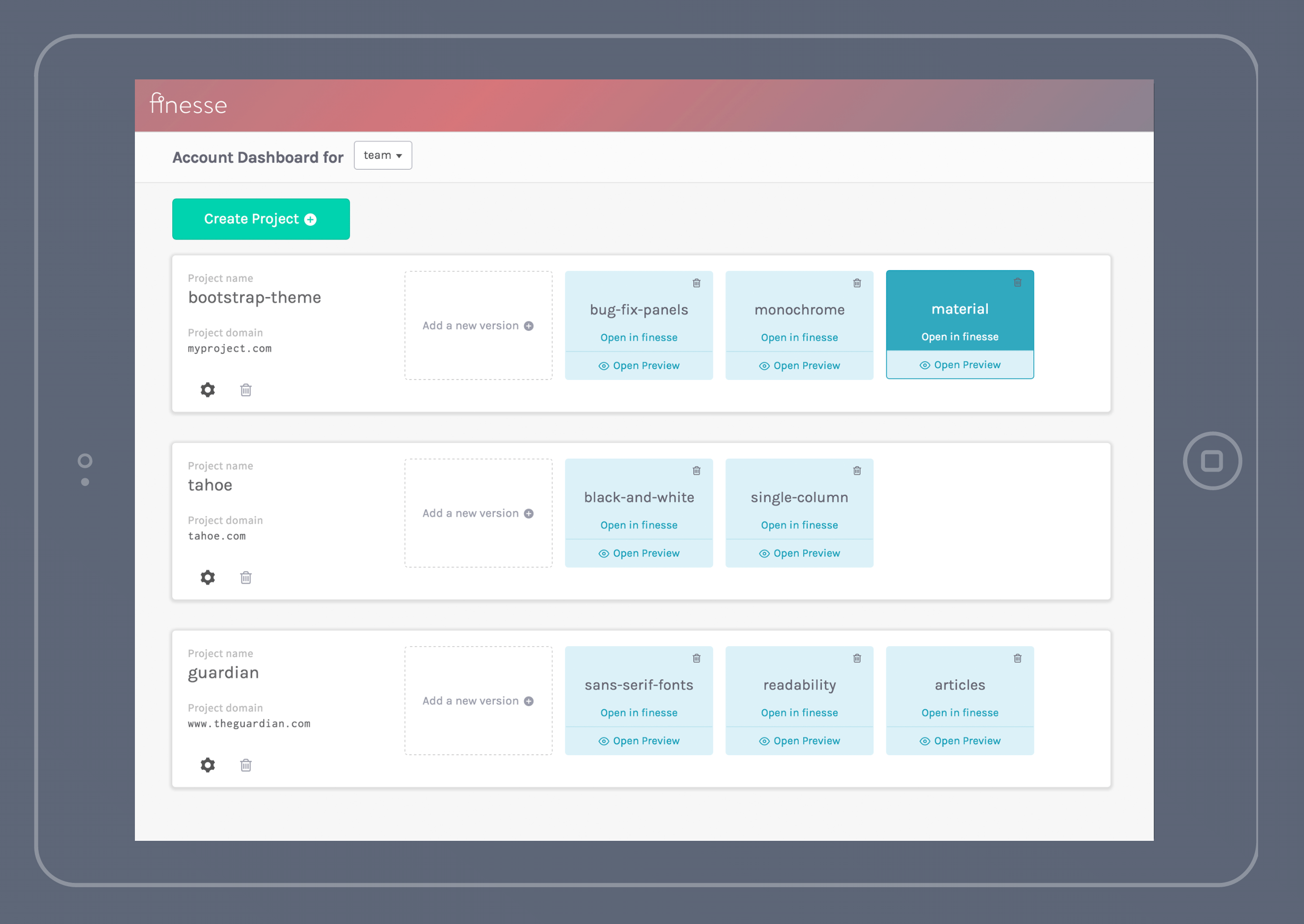
Task: Add a new version to guardian
Action: point(478,701)
